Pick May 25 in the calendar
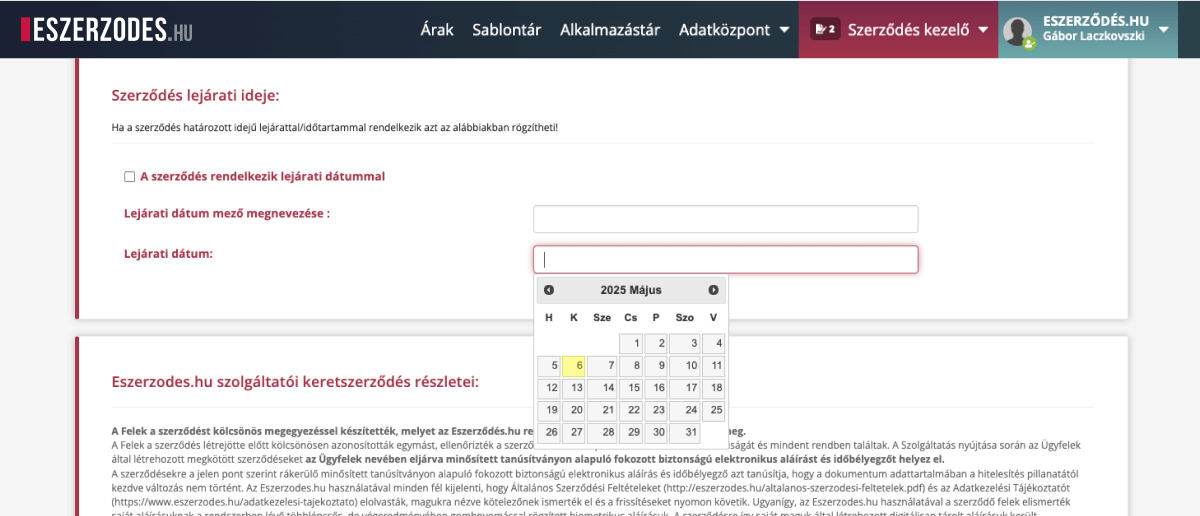The height and width of the screenshot is (516, 1200). tap(713, 410)
